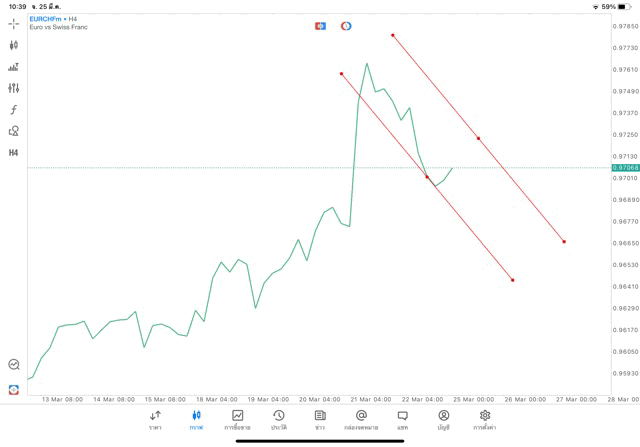Select the upper red trendline's middle anchor point
Screen dimensions: 640x447
(x=478, y=138)
